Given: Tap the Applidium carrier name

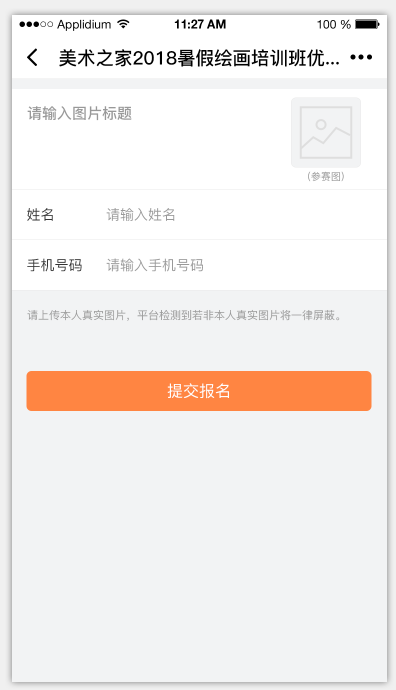Looking at the screenshot, I should [x=84, y=24].
